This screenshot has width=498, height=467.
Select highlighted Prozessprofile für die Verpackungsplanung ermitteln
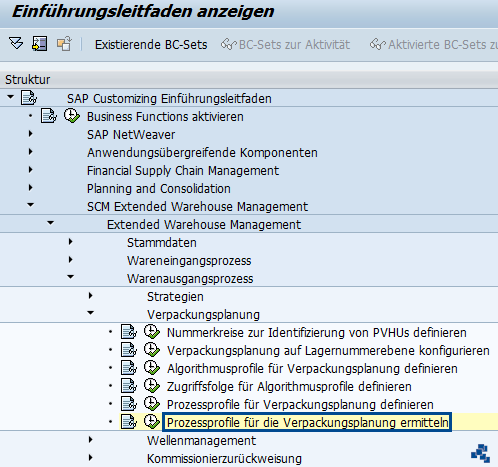[x=307, y=422]
